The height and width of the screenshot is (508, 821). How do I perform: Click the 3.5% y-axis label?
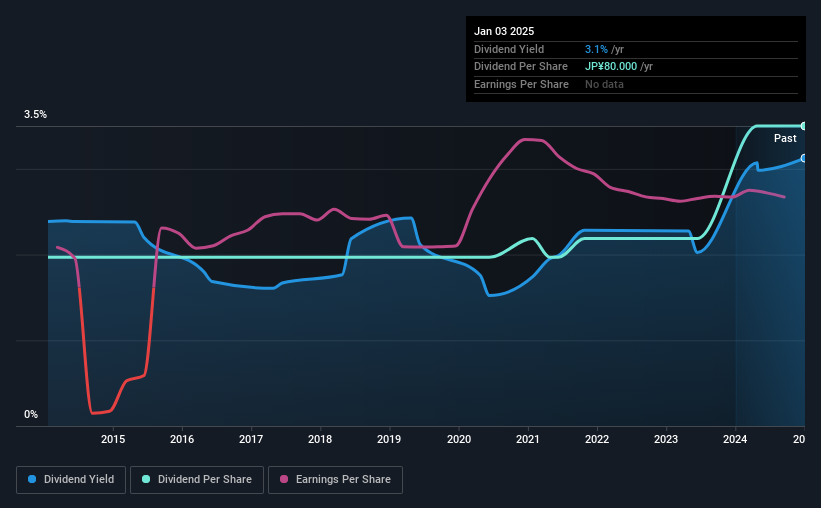click(35, 114)
